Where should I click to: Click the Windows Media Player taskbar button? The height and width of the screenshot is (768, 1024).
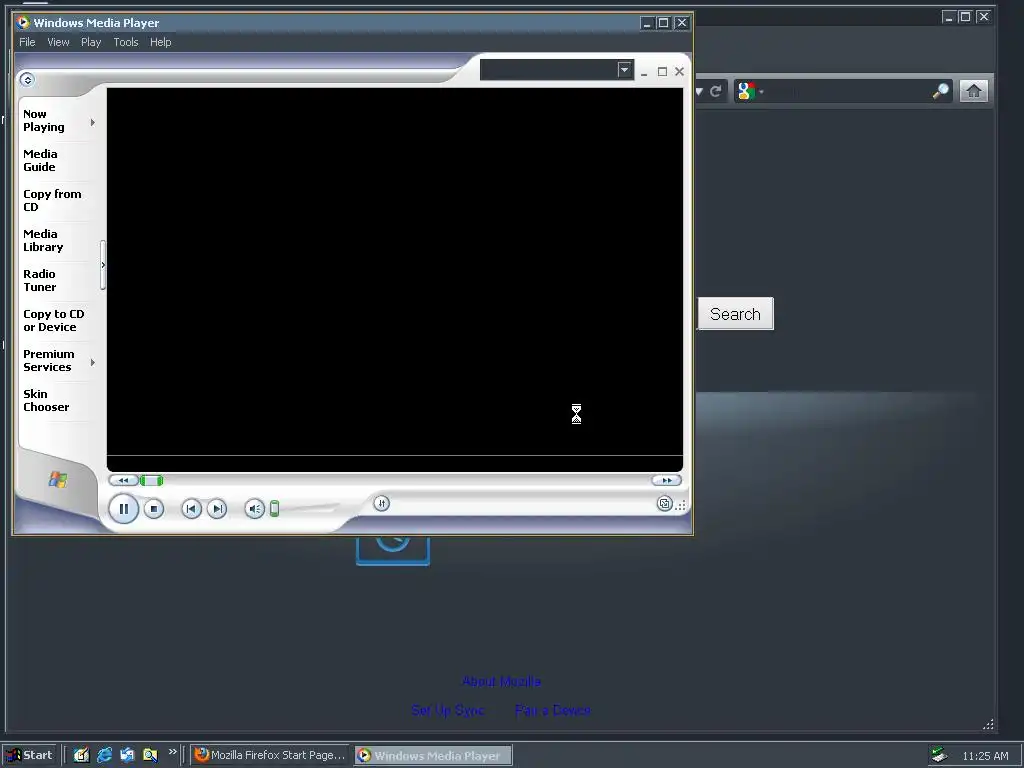pos(434,755)
